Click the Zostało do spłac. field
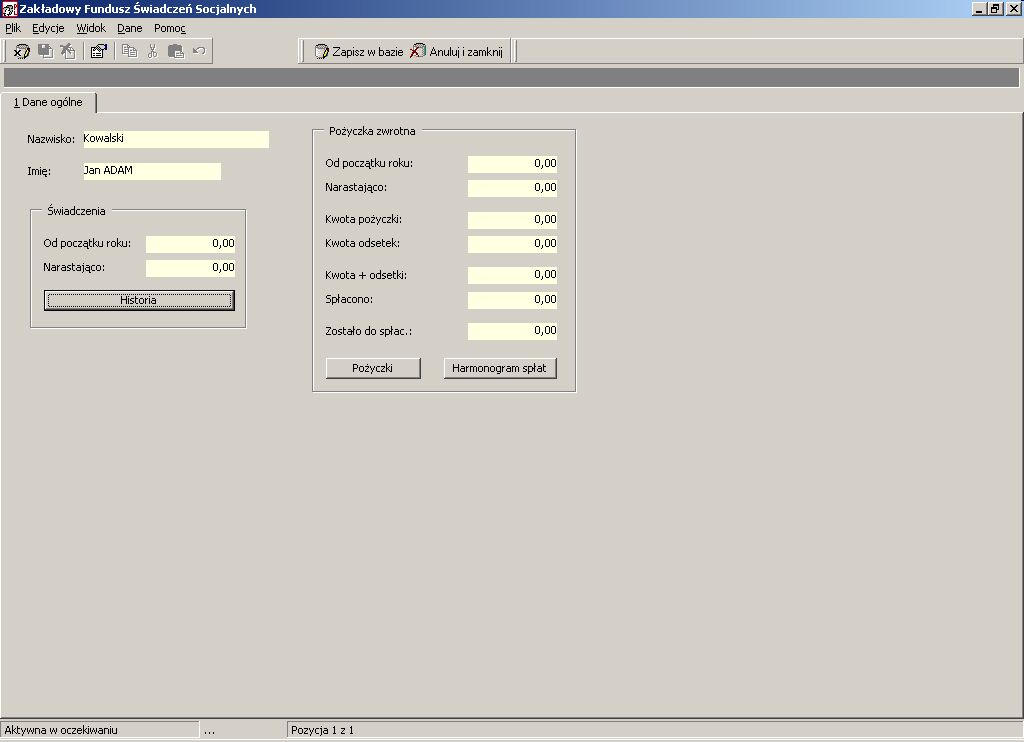1024x742 pixels. click(x=512, y=331)
